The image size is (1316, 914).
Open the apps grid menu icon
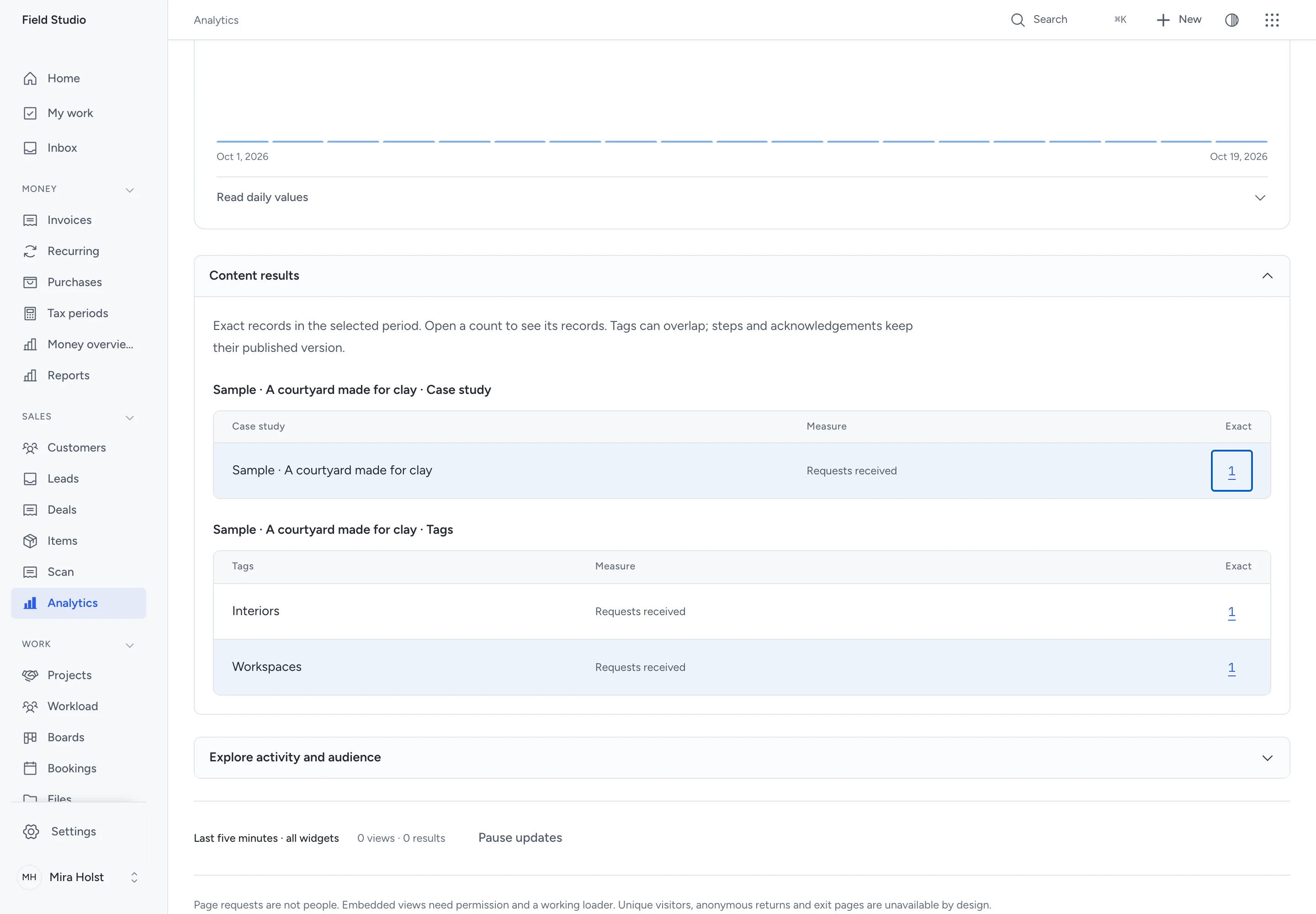(1272, 20)
